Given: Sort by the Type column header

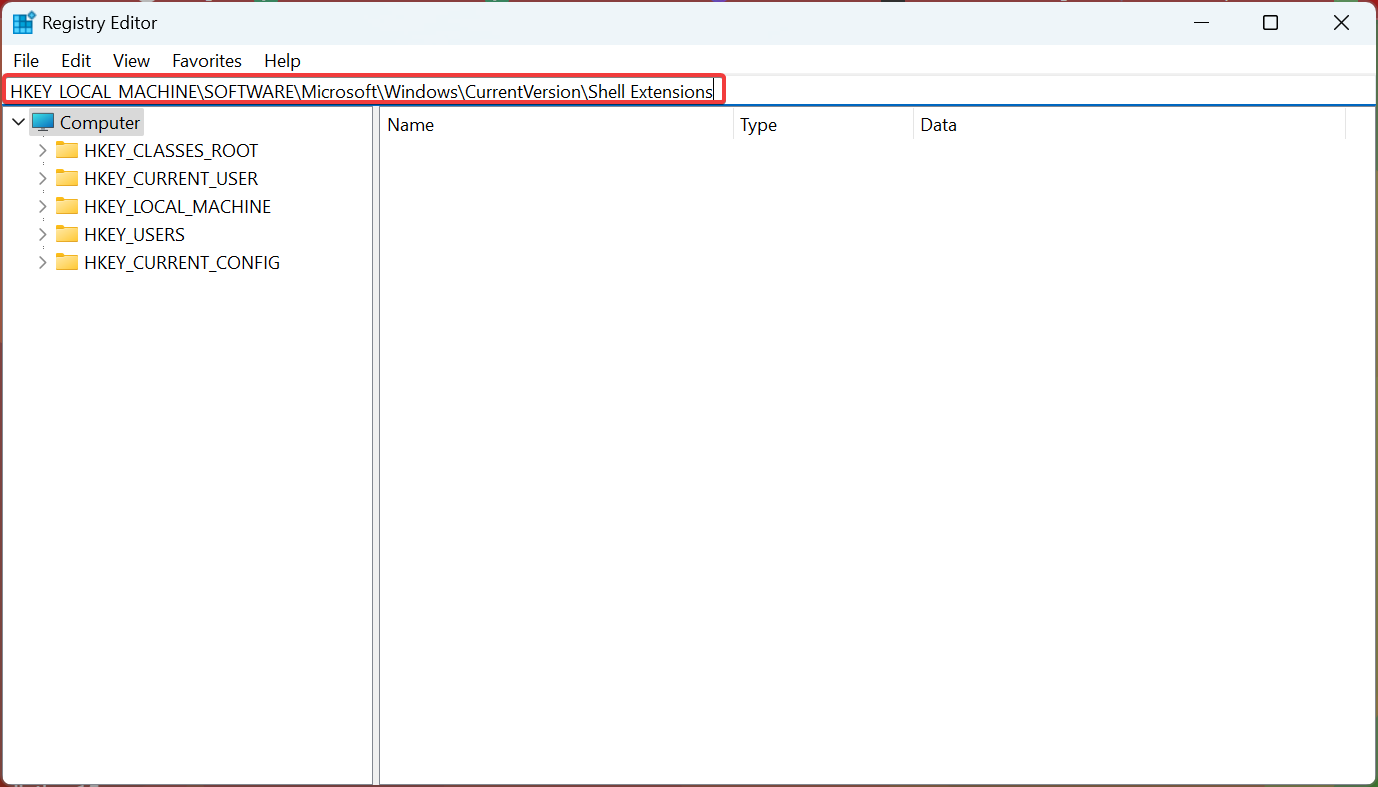Looking at the screenshot, I should 823,125.
